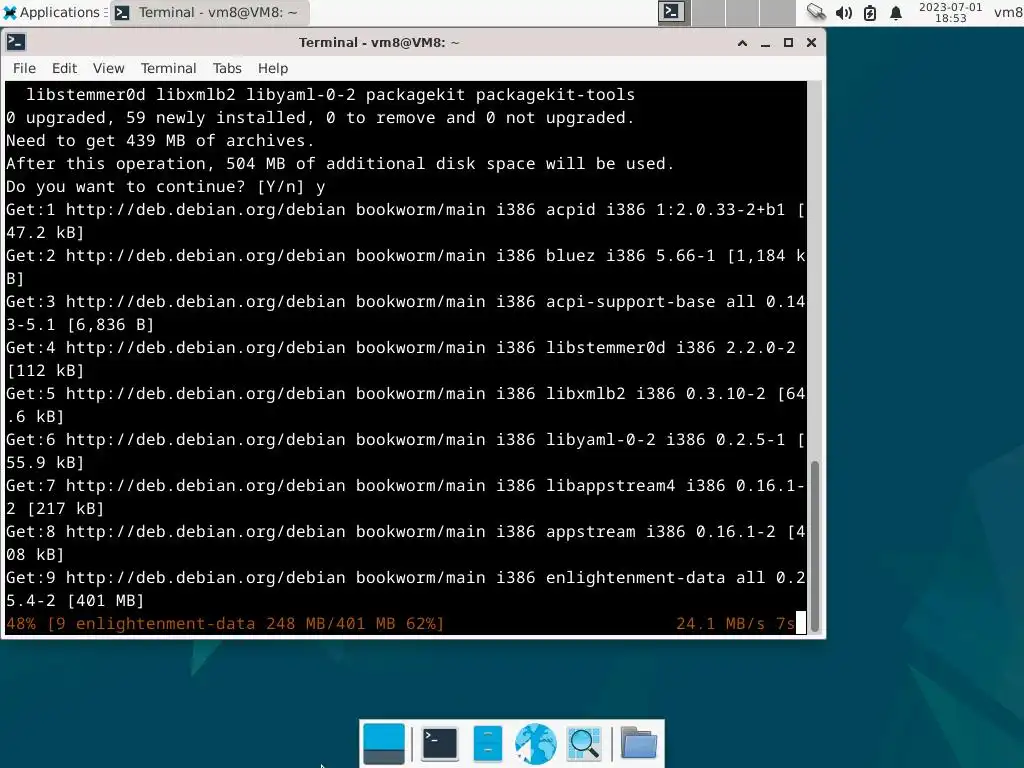
Task: Open the vm8 user menu in panel
Action: (1008, 12)
